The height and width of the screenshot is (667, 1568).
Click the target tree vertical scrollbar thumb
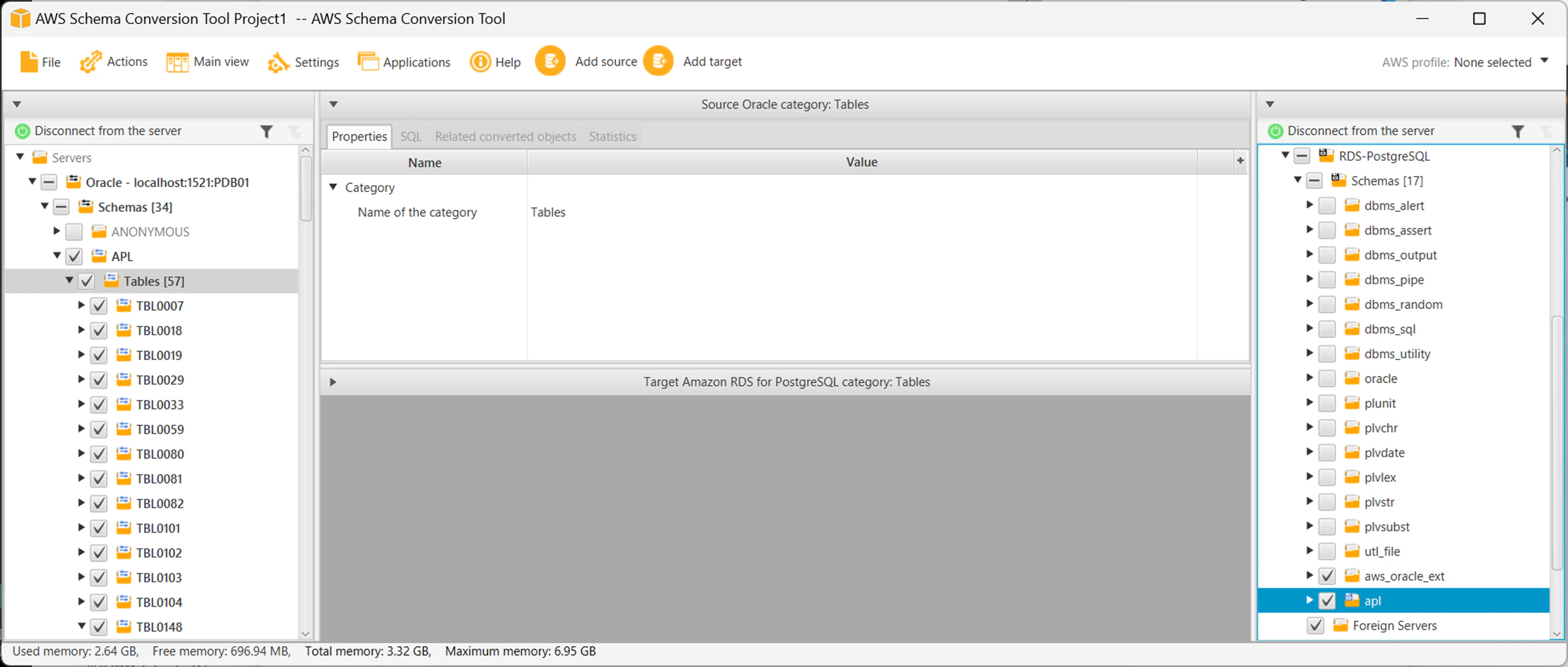(1556, 443)
